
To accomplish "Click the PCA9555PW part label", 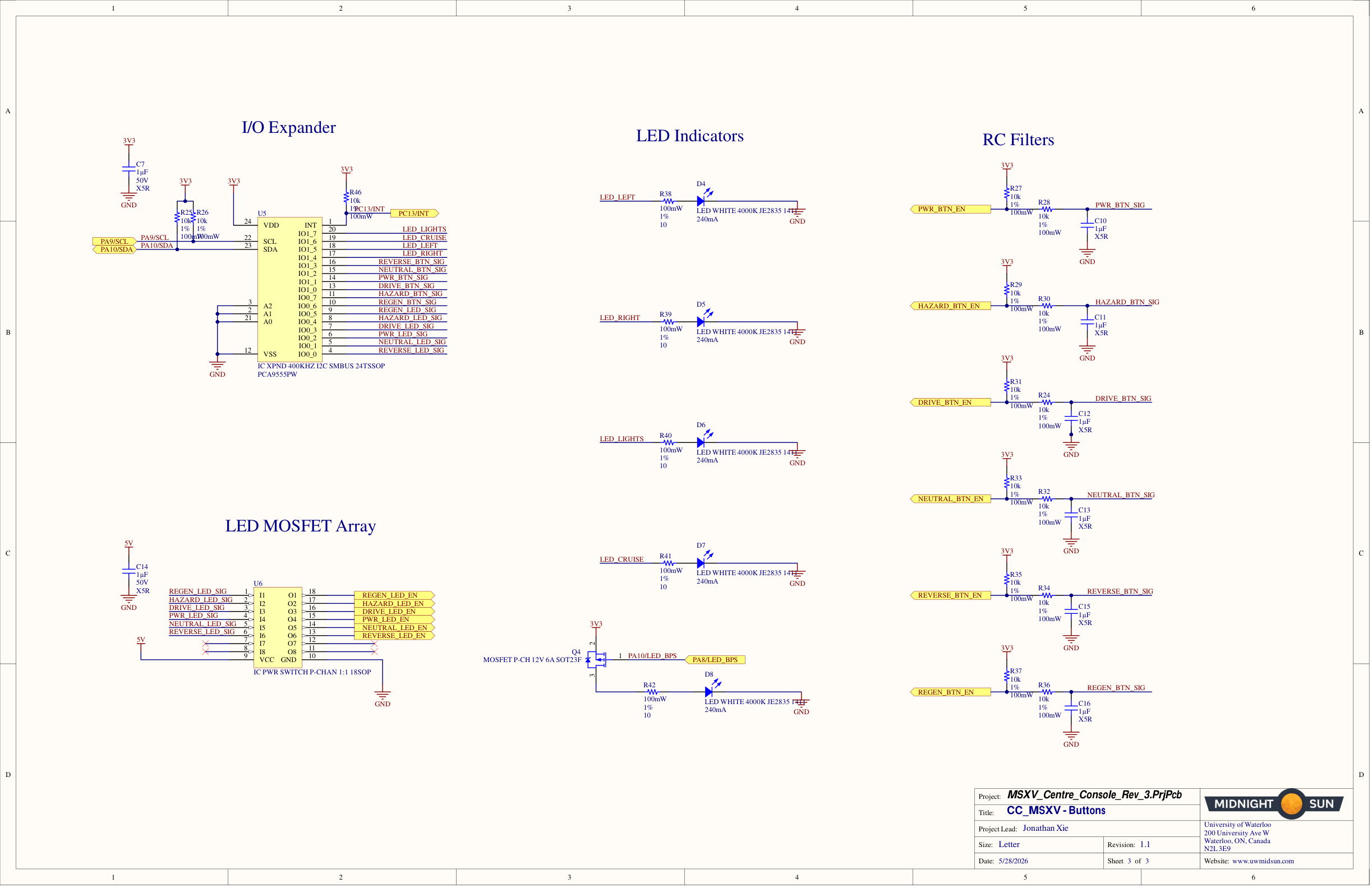I will pyautogui.click(x=277, y=374).
